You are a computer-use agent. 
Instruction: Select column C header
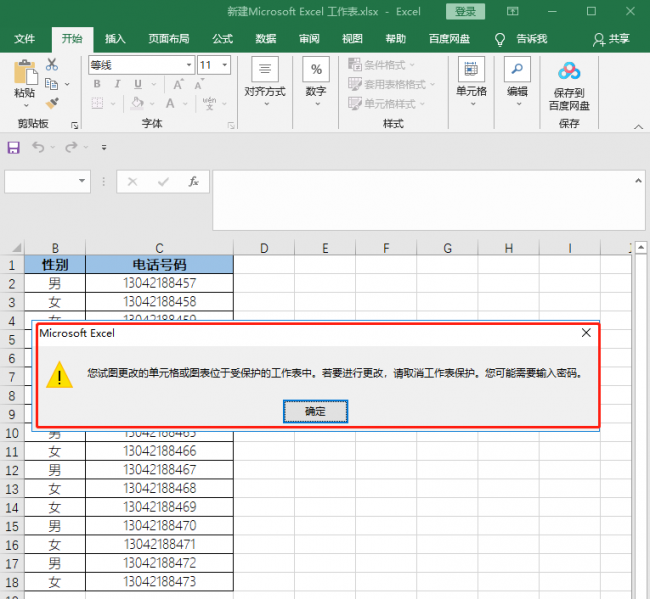click(159, 248)
